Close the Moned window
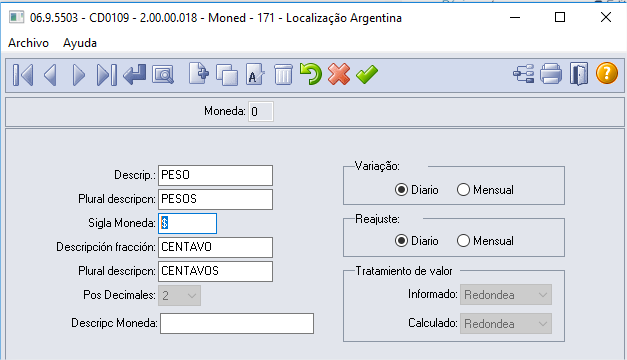The image size is (627, 360). pos(606,17)
